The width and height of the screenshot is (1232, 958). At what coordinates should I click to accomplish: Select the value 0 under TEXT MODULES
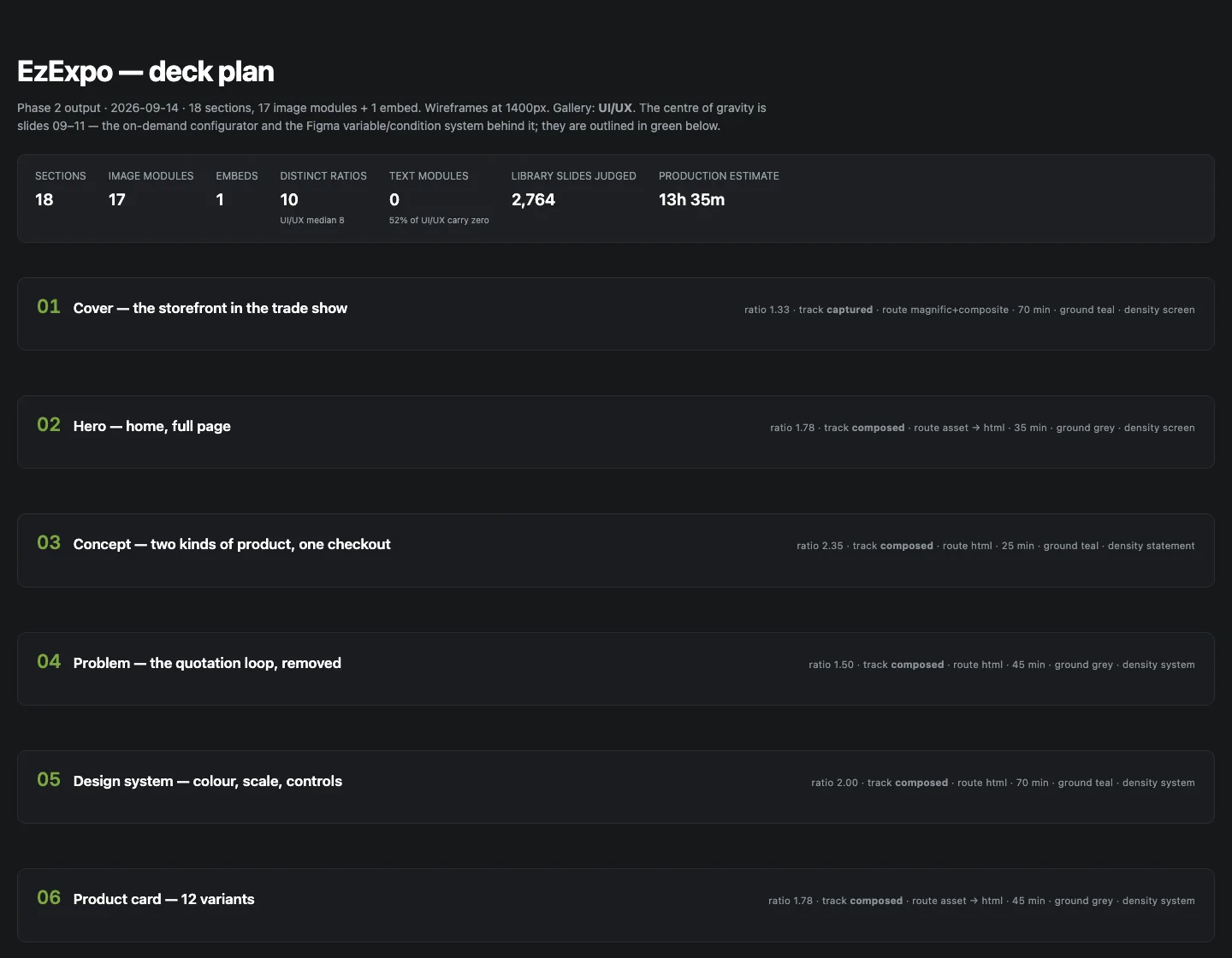[394, 199]
